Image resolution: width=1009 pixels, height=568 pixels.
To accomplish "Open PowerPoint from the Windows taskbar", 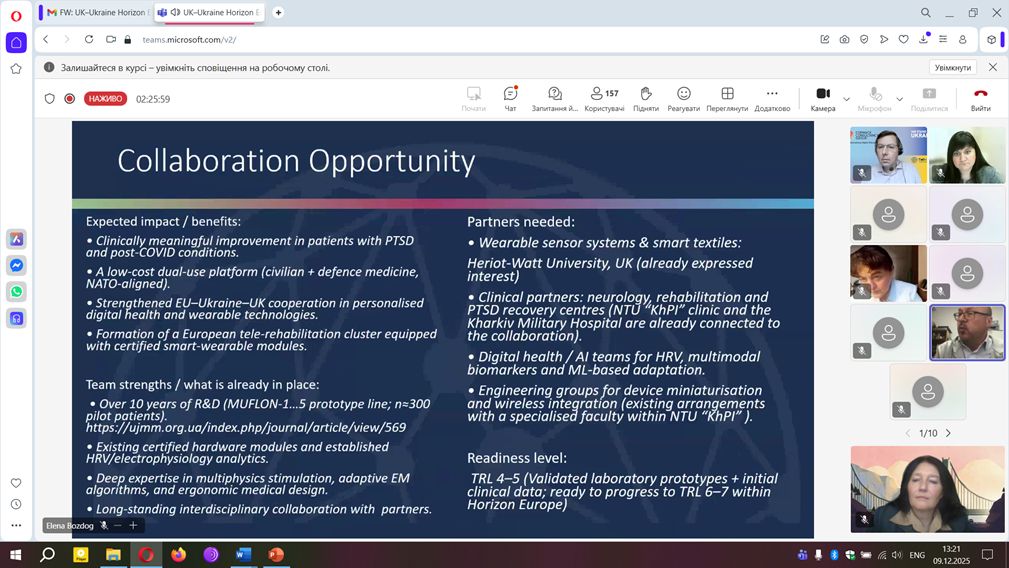I will click(x=276, y=554).
